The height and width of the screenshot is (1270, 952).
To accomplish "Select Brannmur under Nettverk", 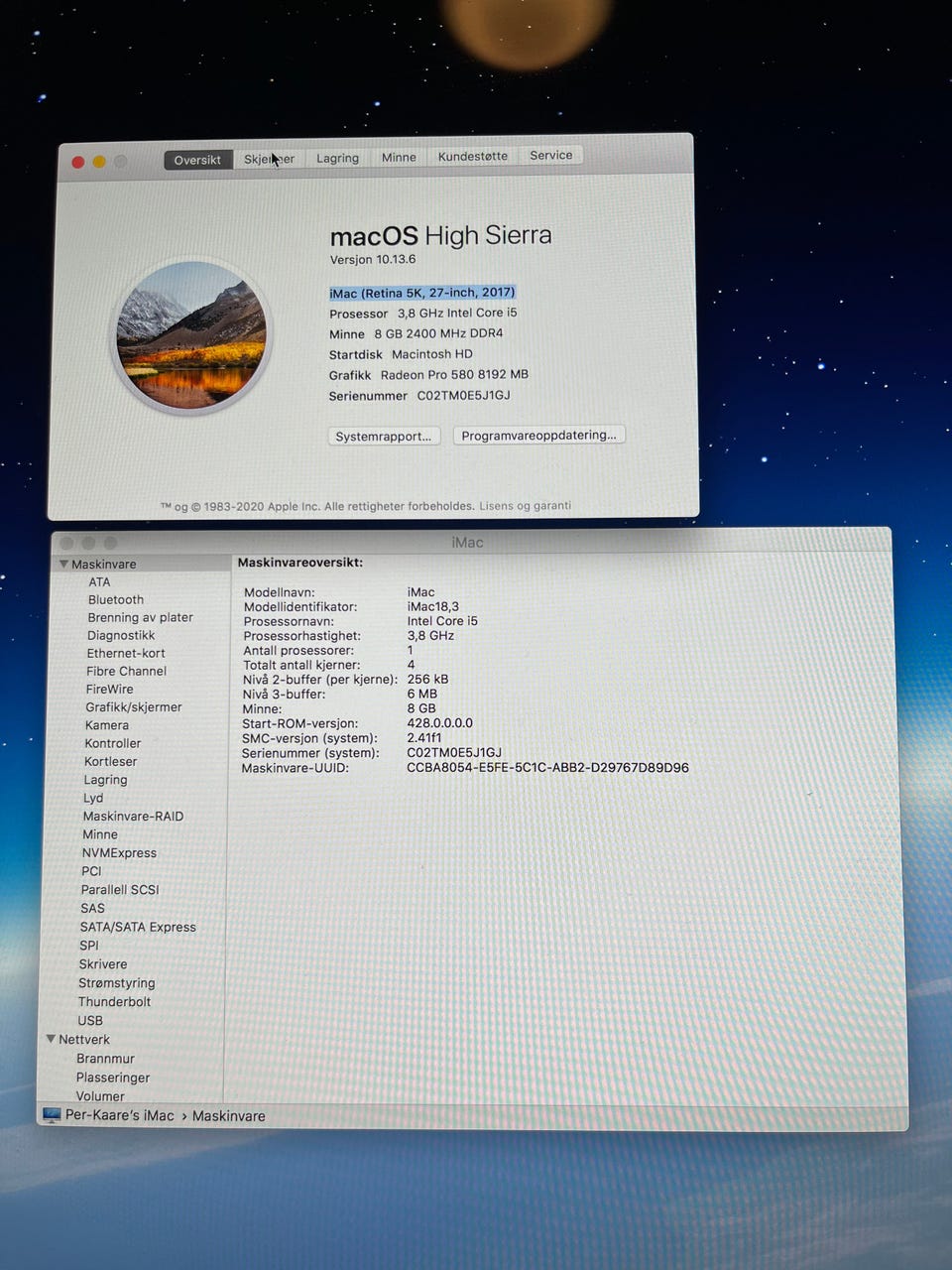I will tap(105, 1059).
